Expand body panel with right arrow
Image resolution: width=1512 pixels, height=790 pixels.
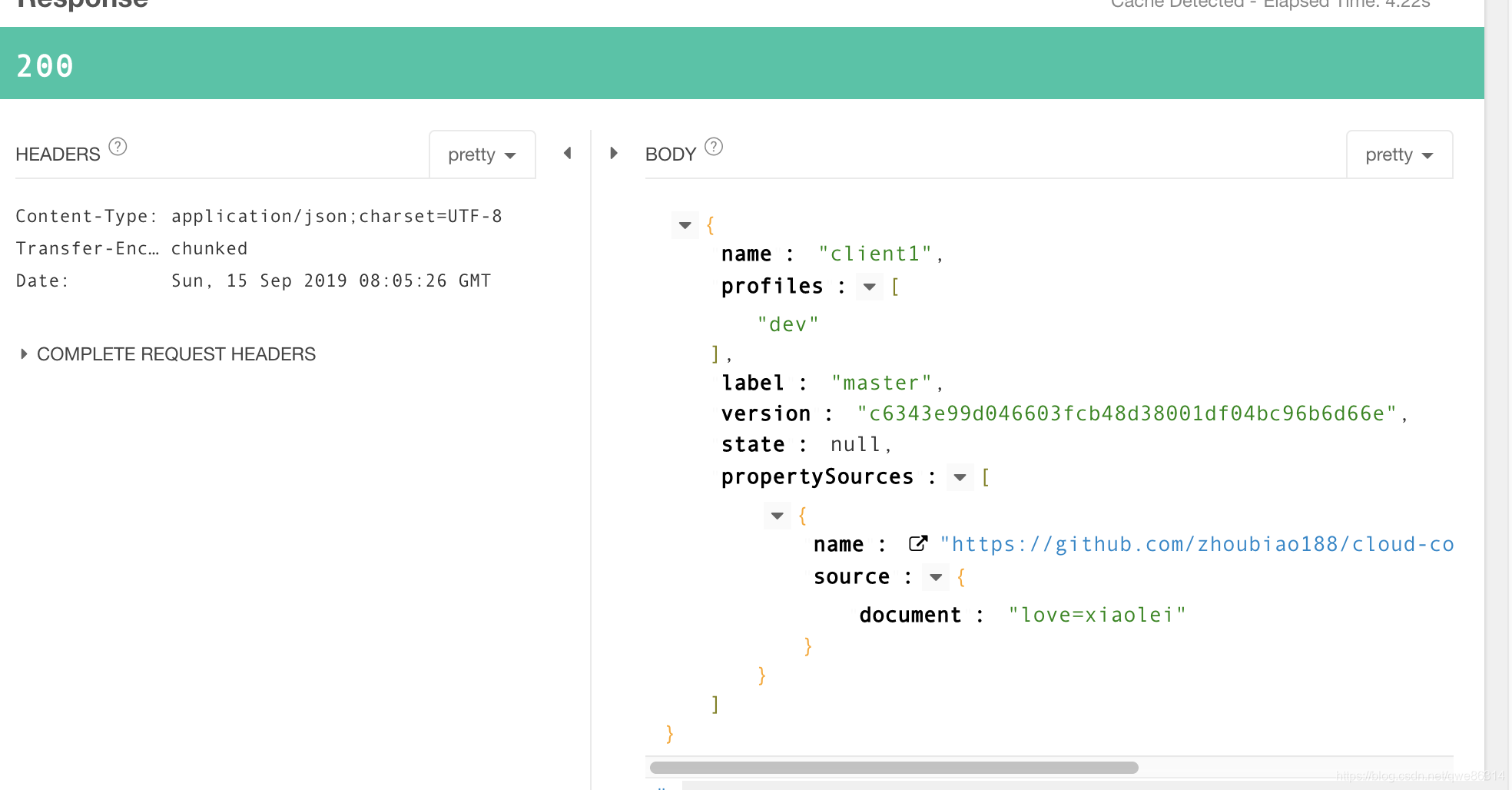point(614,153)
